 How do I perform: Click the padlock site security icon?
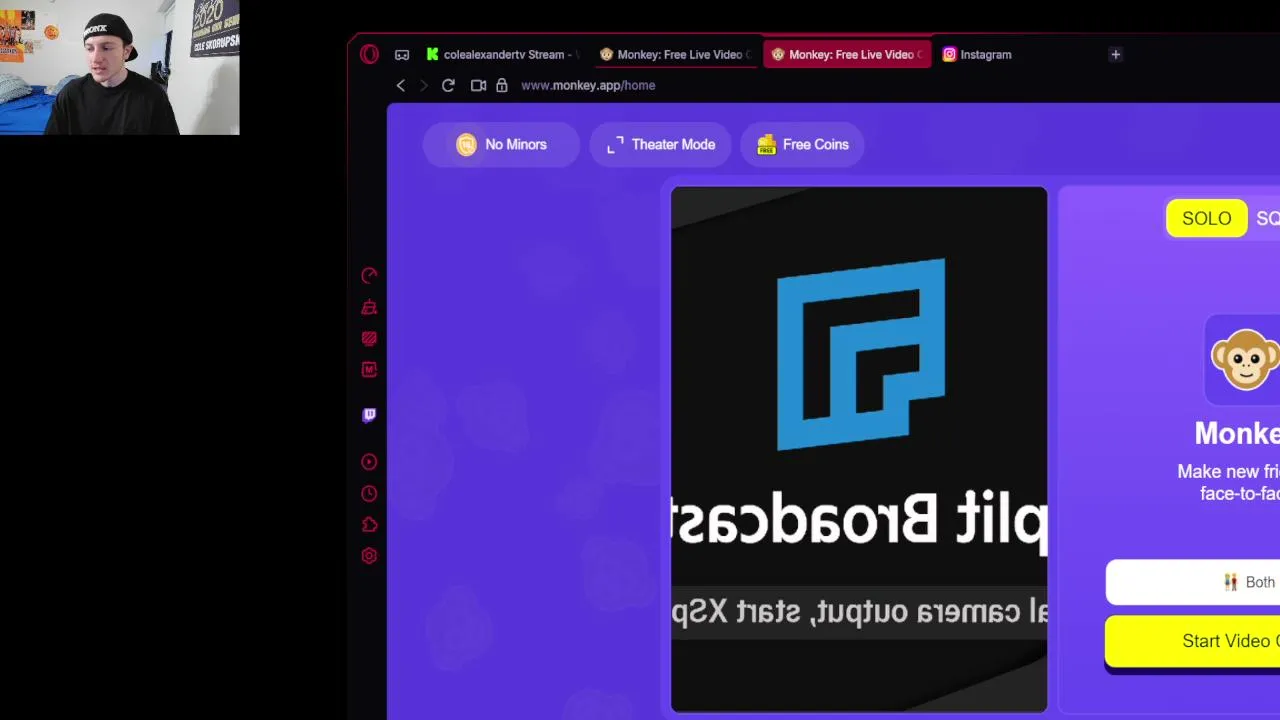(502, 85)
